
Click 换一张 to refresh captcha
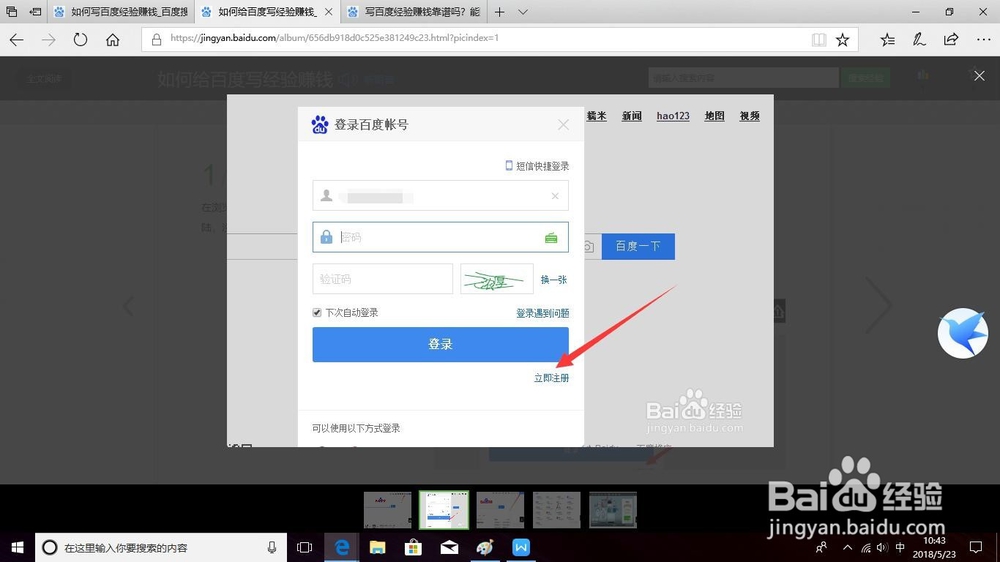tap(554, 279)
